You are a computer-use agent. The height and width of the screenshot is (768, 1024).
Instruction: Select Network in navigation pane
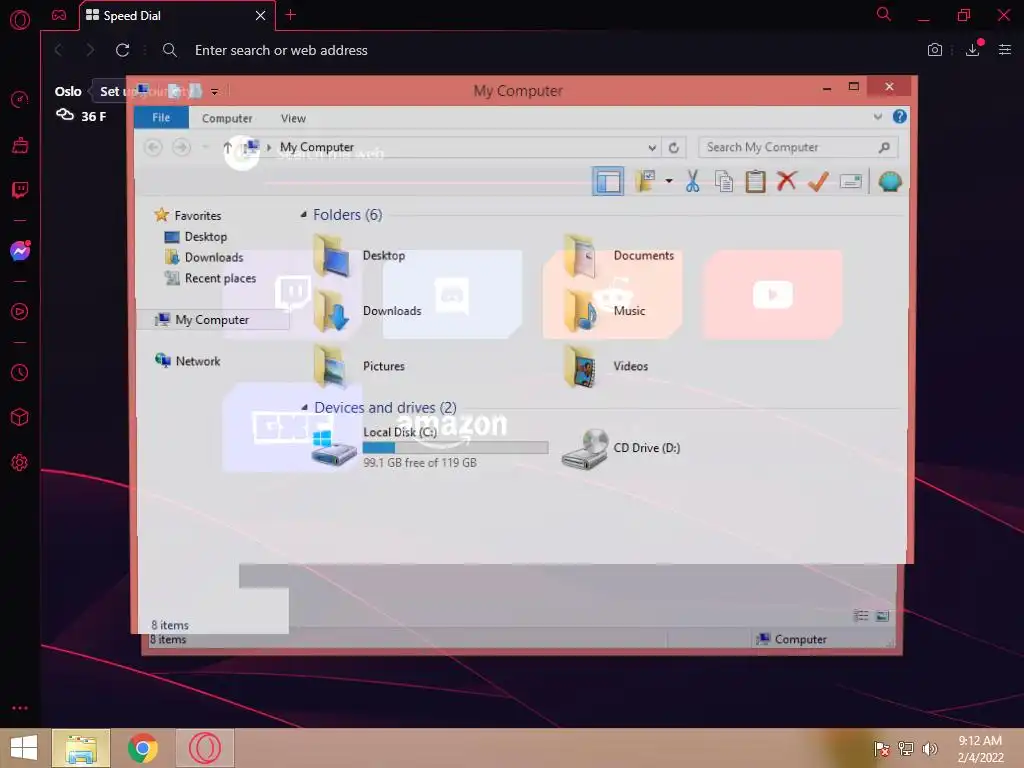(x=188, y=360)
